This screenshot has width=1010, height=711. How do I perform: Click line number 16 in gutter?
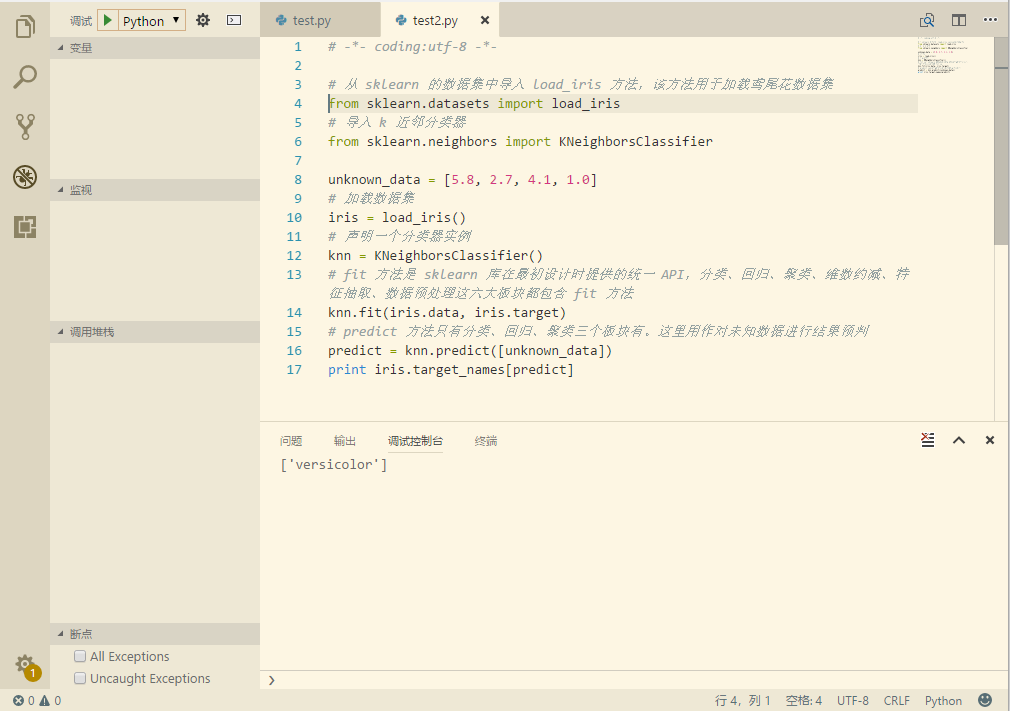(294, 350)
